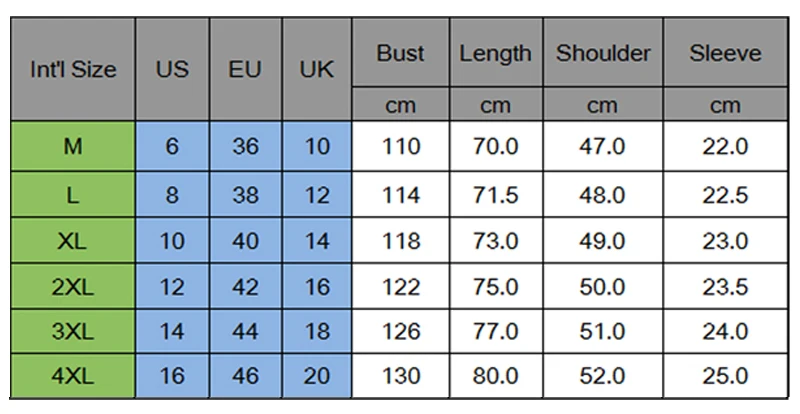Select the green M size cell
The height and width of the screenshot is (414, 800).
(x=73, y=147)
